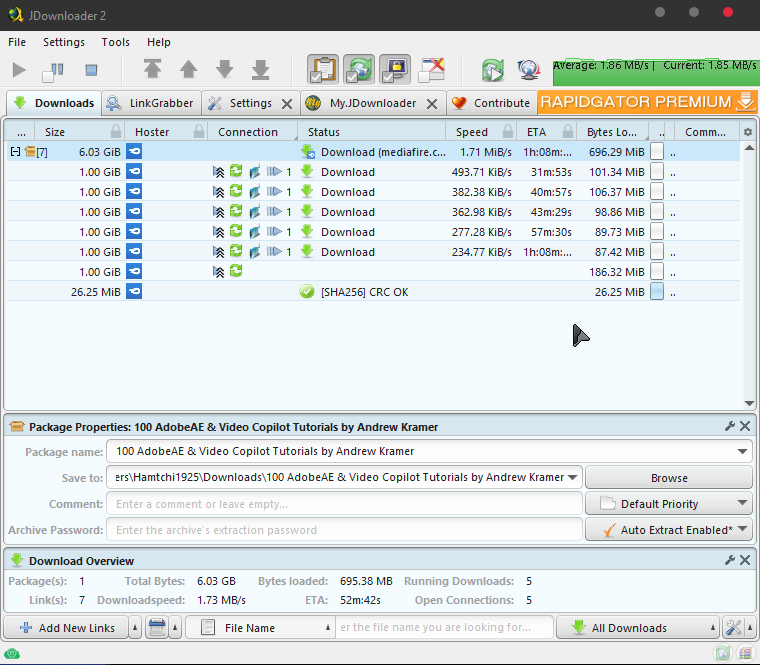Open the Auto Extract Enabled dropdown
The height and width of the screenshot is (665, 760).
(x=669, y=530)
